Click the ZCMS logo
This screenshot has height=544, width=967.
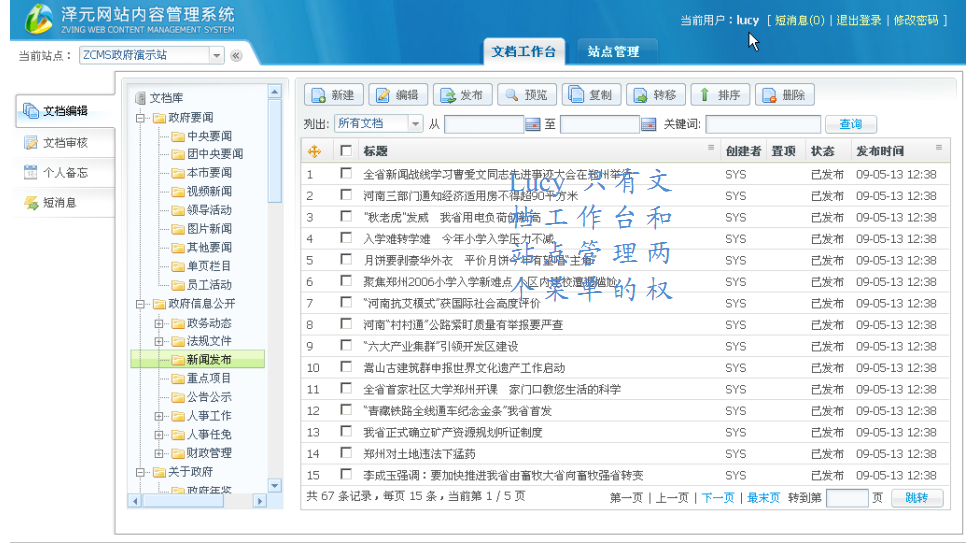tap(38, 19)
